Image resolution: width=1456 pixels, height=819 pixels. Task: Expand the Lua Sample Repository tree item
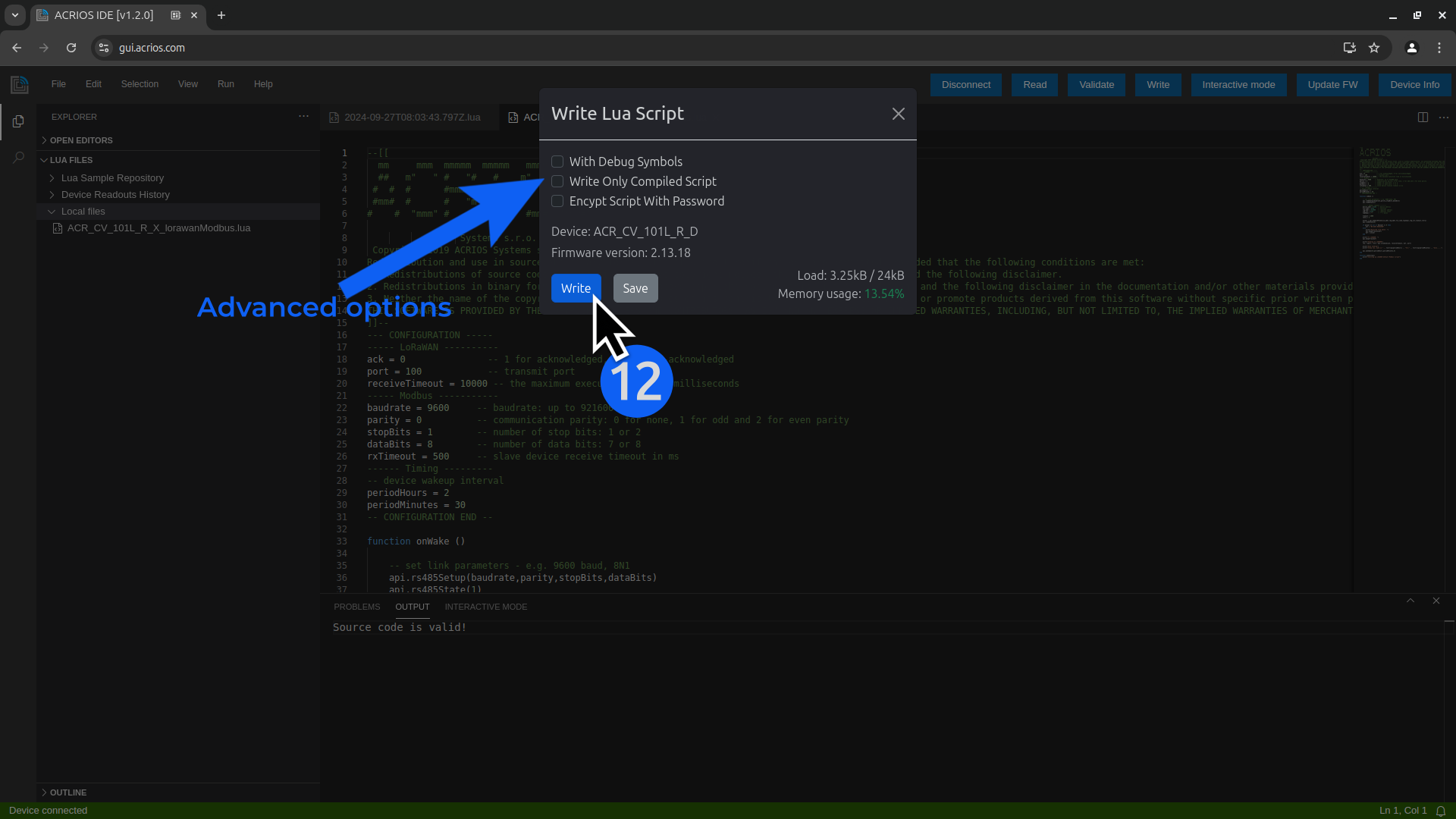(52, 178)
